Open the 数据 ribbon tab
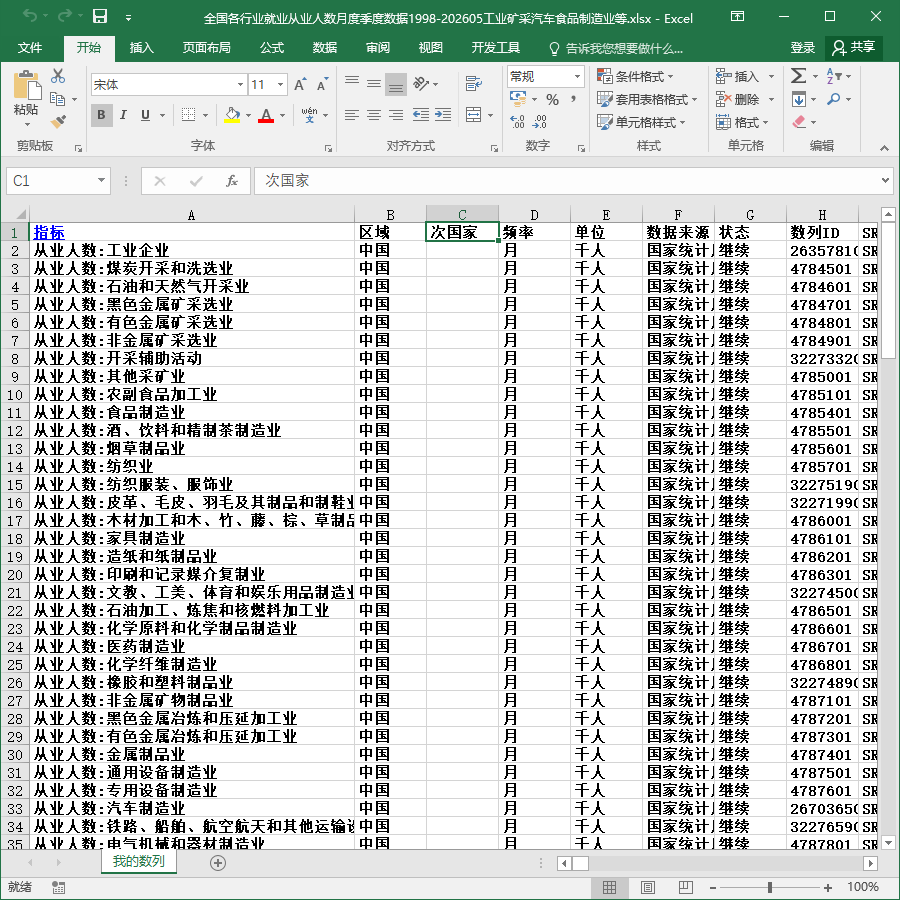This screenshot has height=900, width=900. (325, 48)
